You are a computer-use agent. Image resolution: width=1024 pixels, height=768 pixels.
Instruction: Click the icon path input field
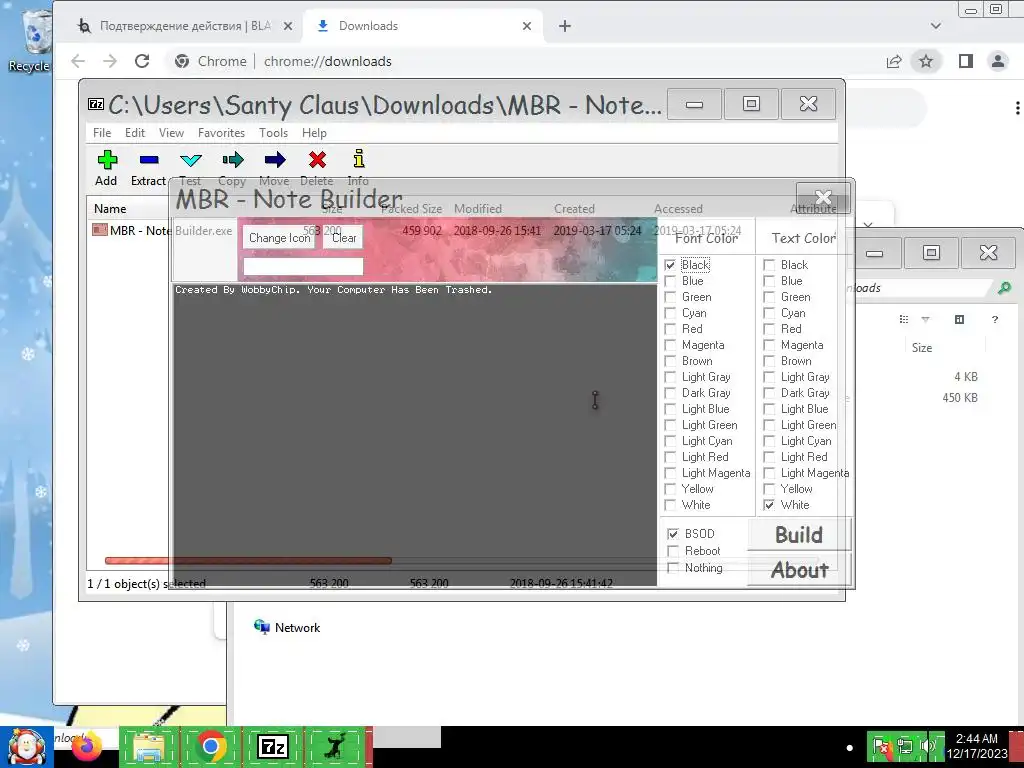click(303, 266)
